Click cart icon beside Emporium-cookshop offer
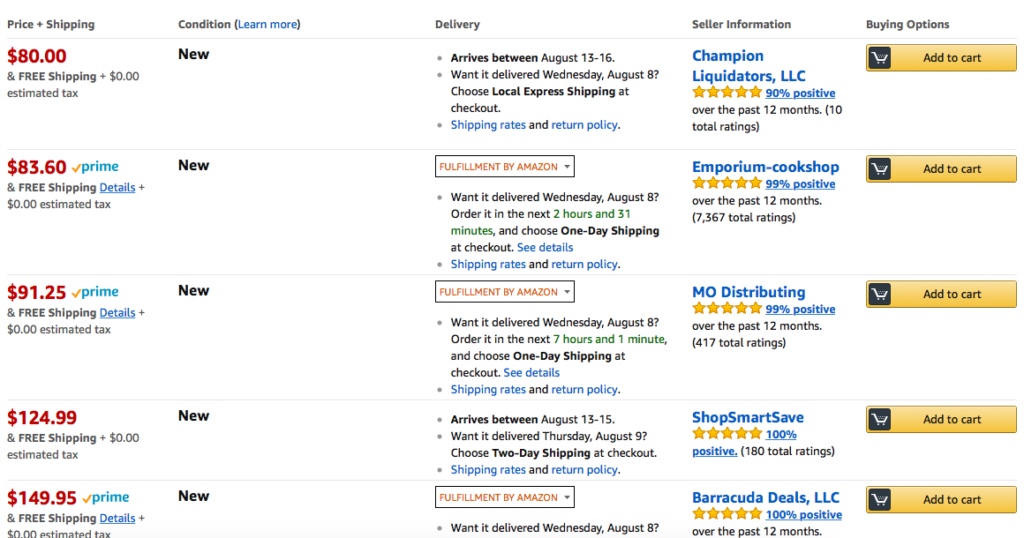This screenshot has width=1024, height=538. coord(879,168)
